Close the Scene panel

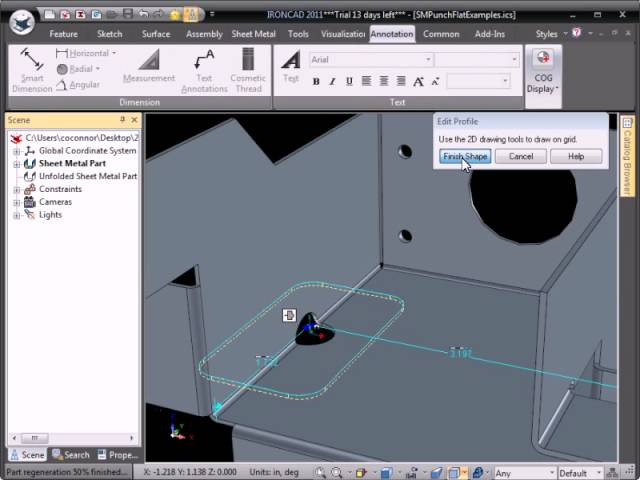[x=134, y=120]
